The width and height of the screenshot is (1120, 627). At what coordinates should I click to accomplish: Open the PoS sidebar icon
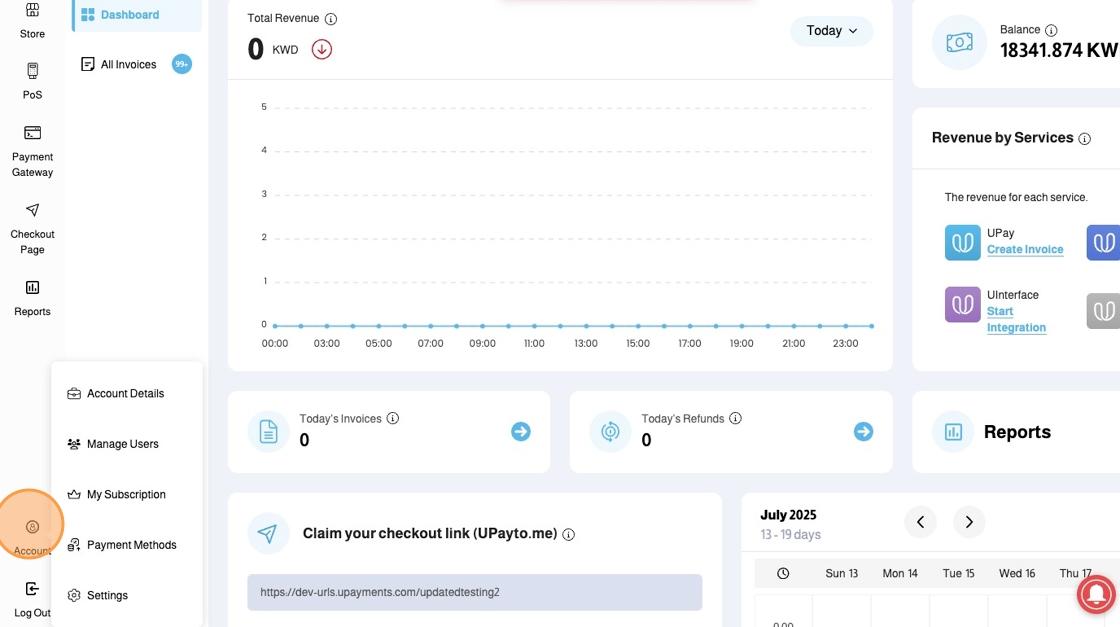(32, 71)
